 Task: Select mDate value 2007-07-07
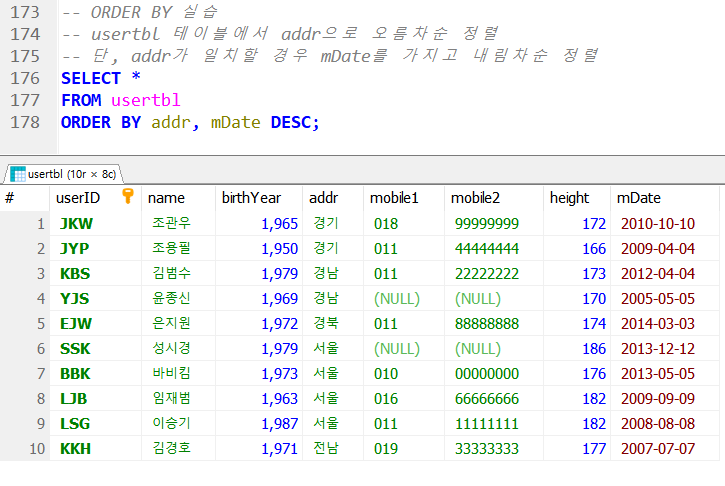coord(657,449)
